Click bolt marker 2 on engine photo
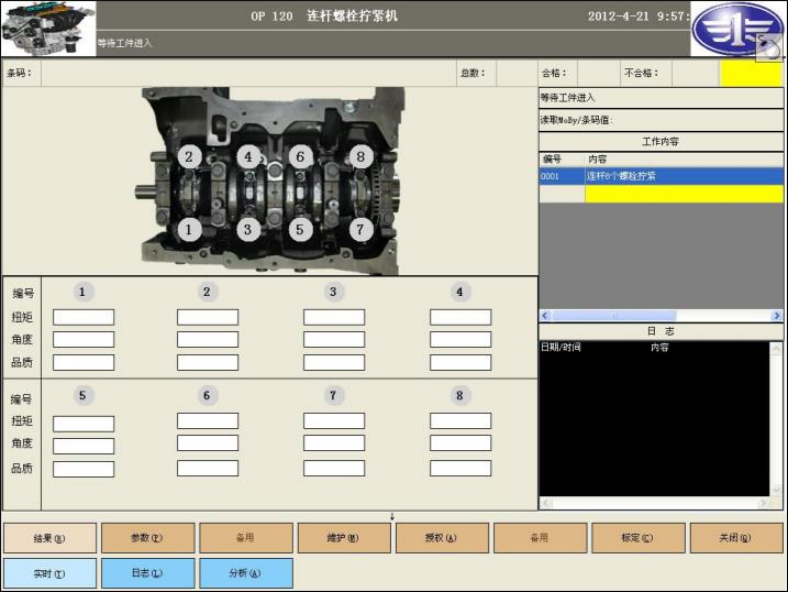Screen dimensions: 788x592 point(189,157)
